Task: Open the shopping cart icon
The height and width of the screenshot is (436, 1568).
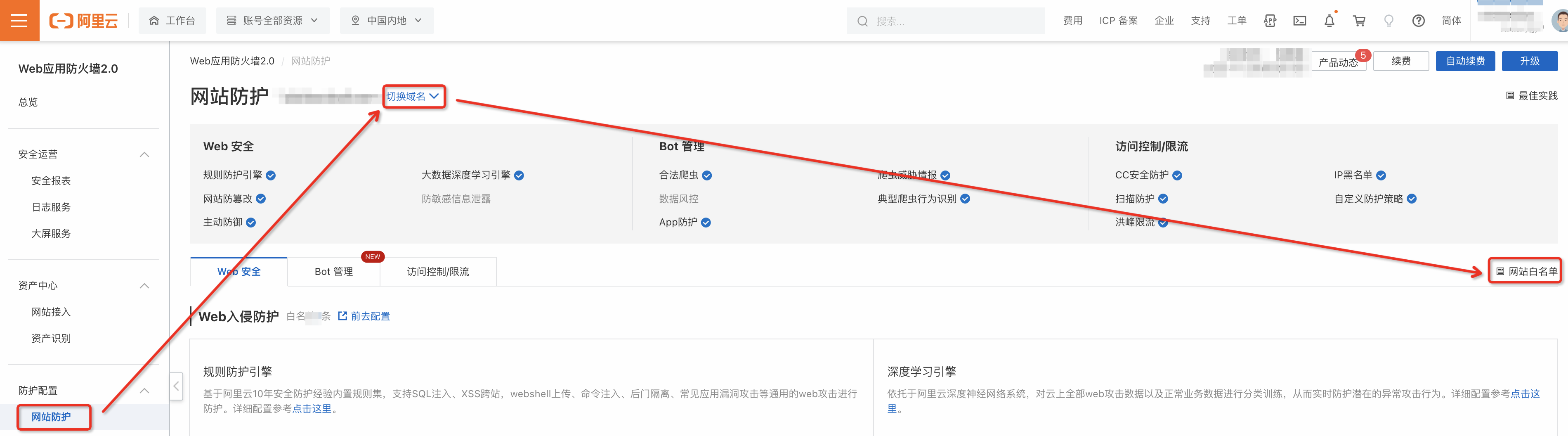Action: pyautogui.click(x=1359, y=21)
